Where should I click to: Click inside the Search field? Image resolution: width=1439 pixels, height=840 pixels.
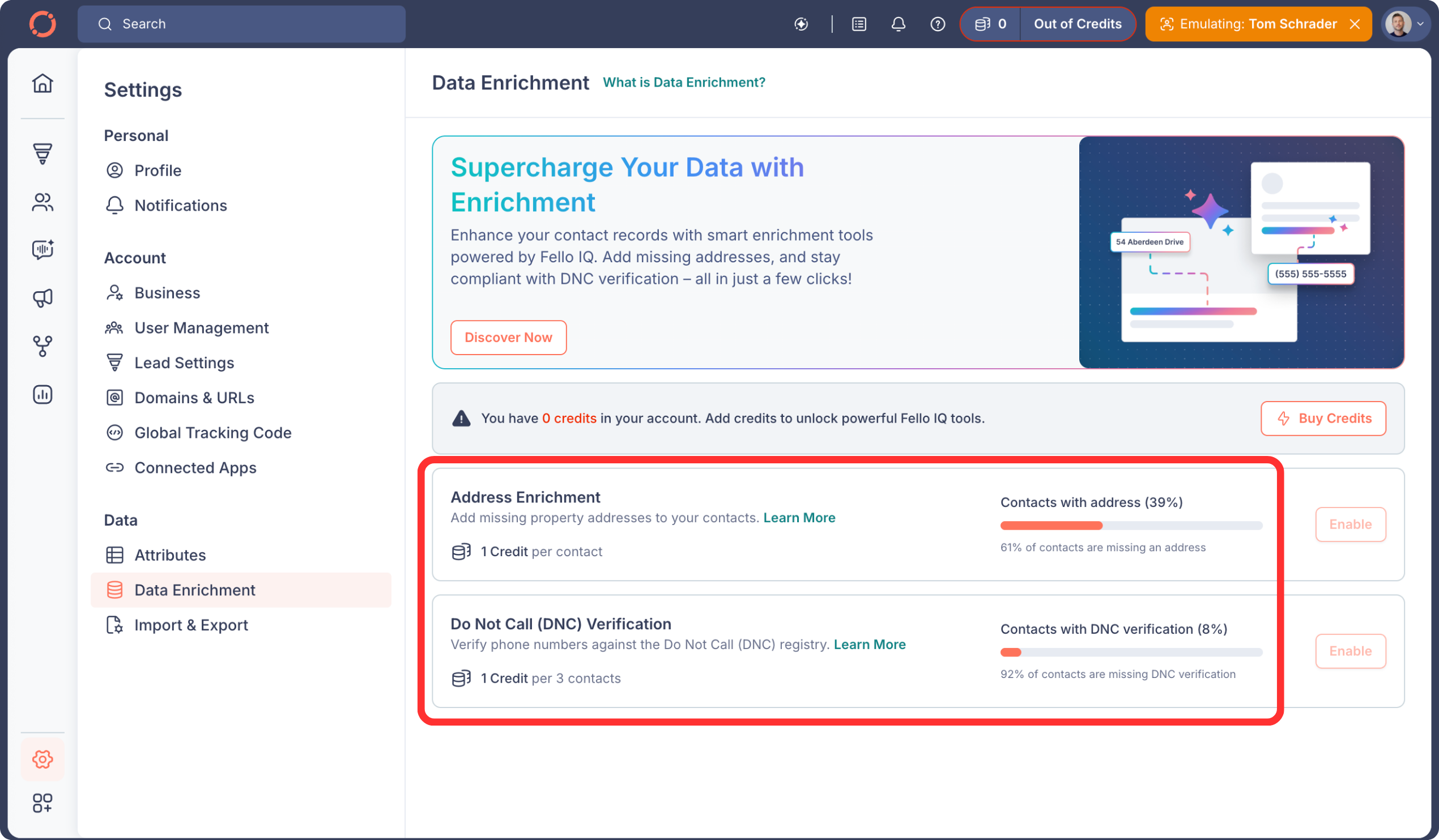pyautogui.click(x=240, y=24)
